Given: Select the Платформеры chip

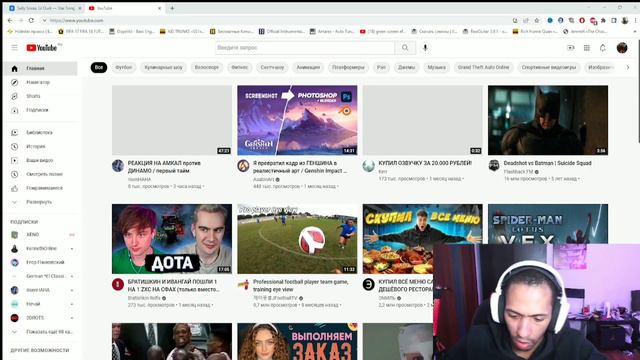Looking at the screenshot, I should (348, 67).
